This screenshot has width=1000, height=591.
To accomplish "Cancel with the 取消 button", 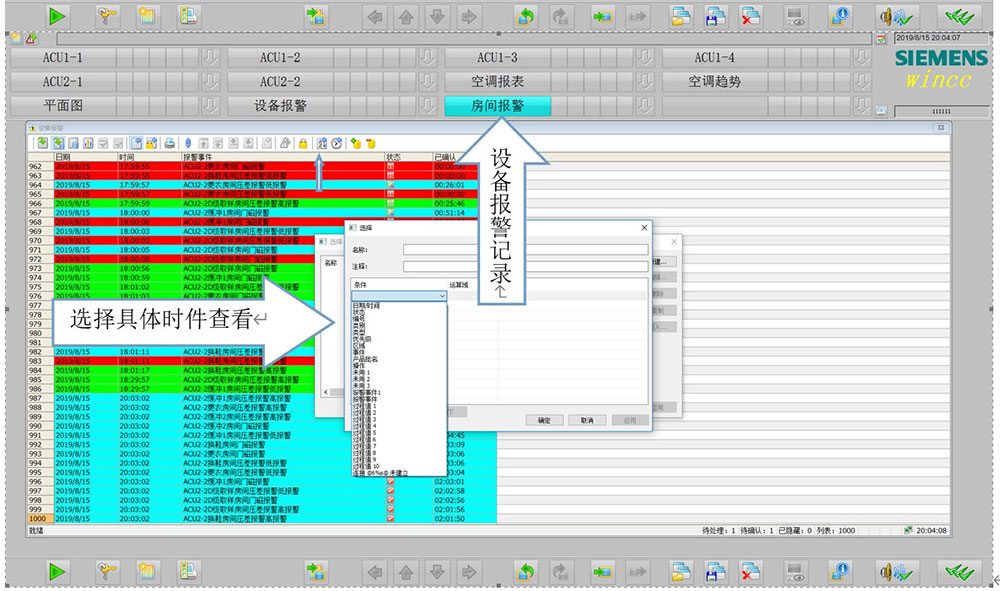I will pyautogui.click(x=587, y=420).
